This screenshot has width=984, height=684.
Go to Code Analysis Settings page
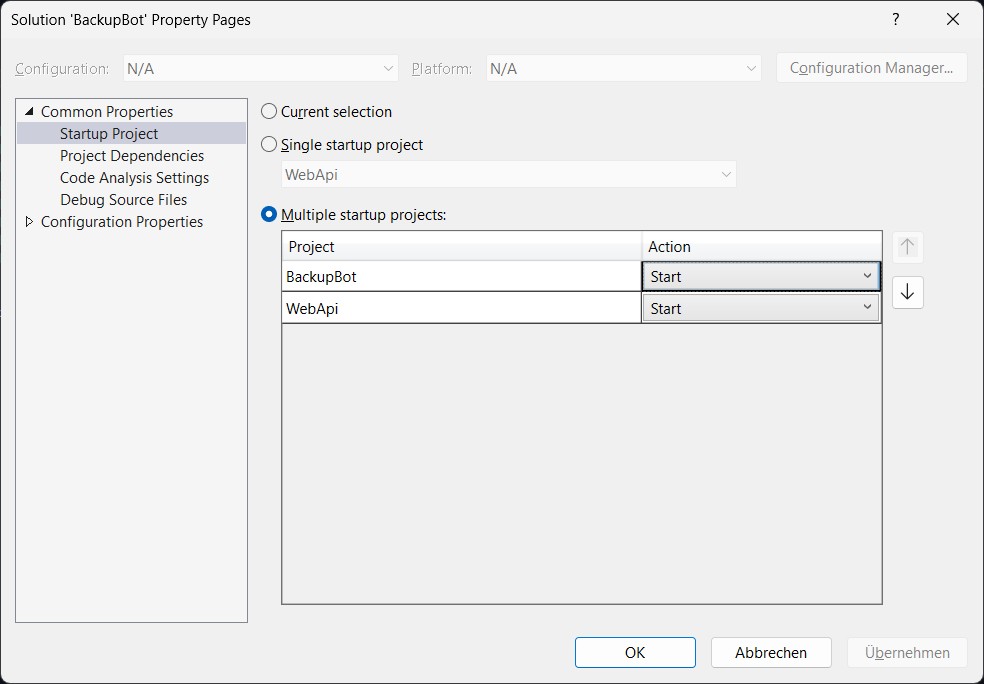[134, 178]
